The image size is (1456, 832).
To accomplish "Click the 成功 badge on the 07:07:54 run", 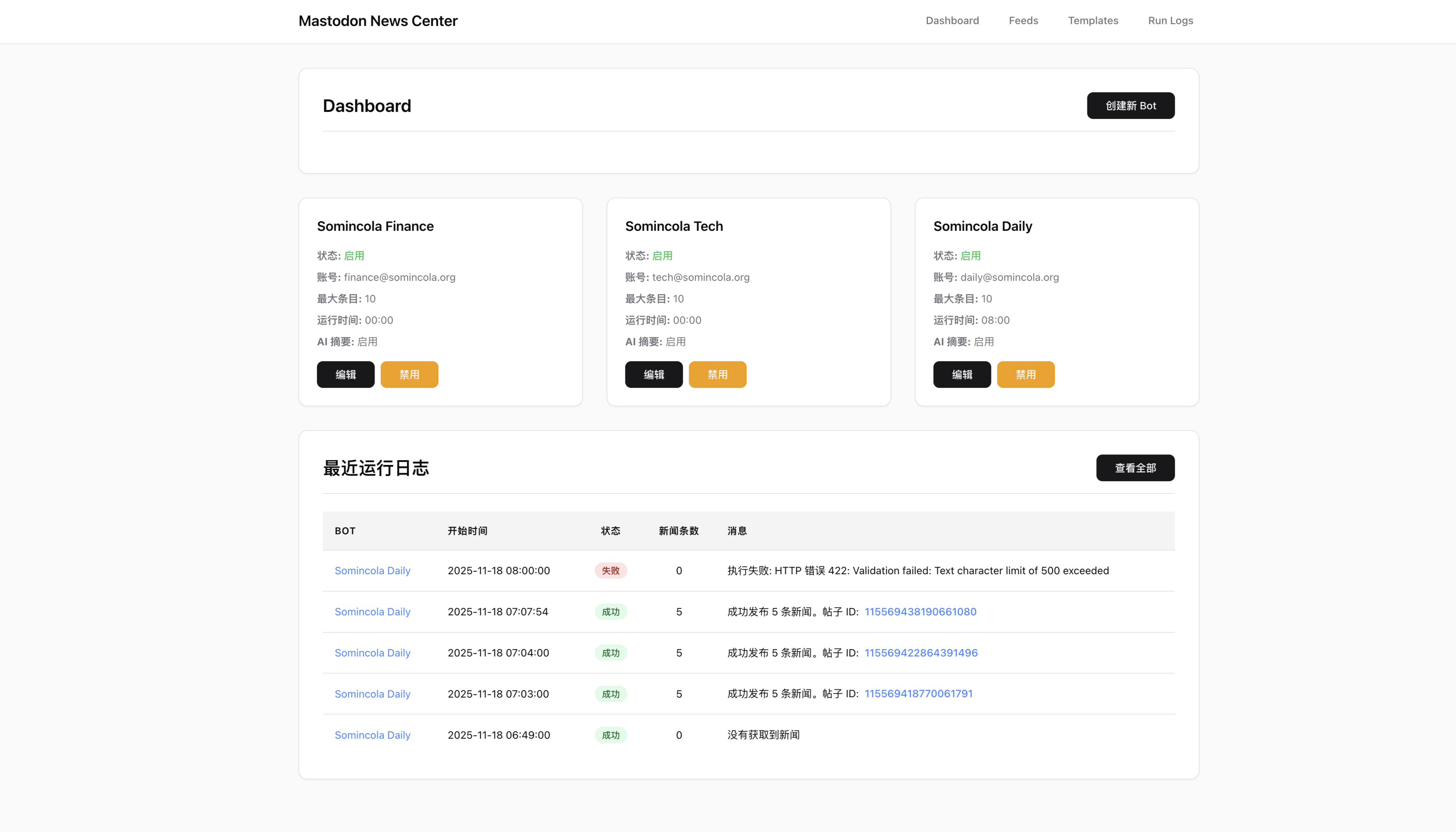I will coord(610,612).
